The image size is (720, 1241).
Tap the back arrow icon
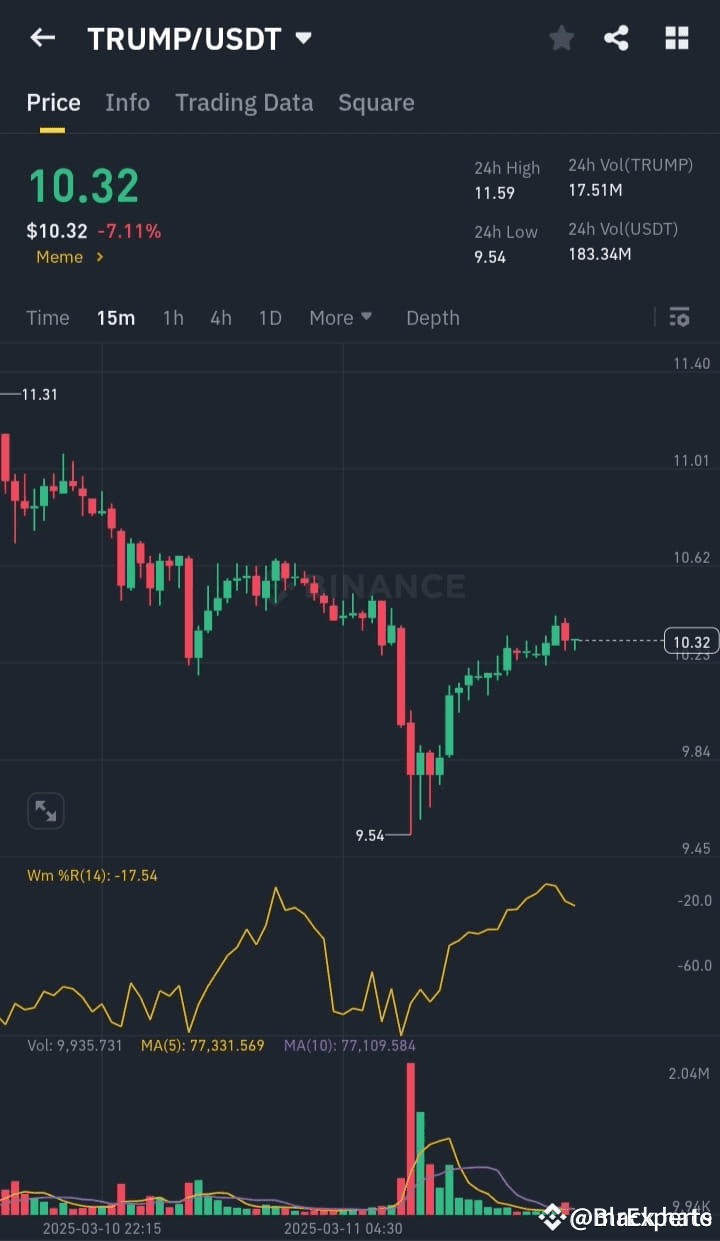click(42, 38)
